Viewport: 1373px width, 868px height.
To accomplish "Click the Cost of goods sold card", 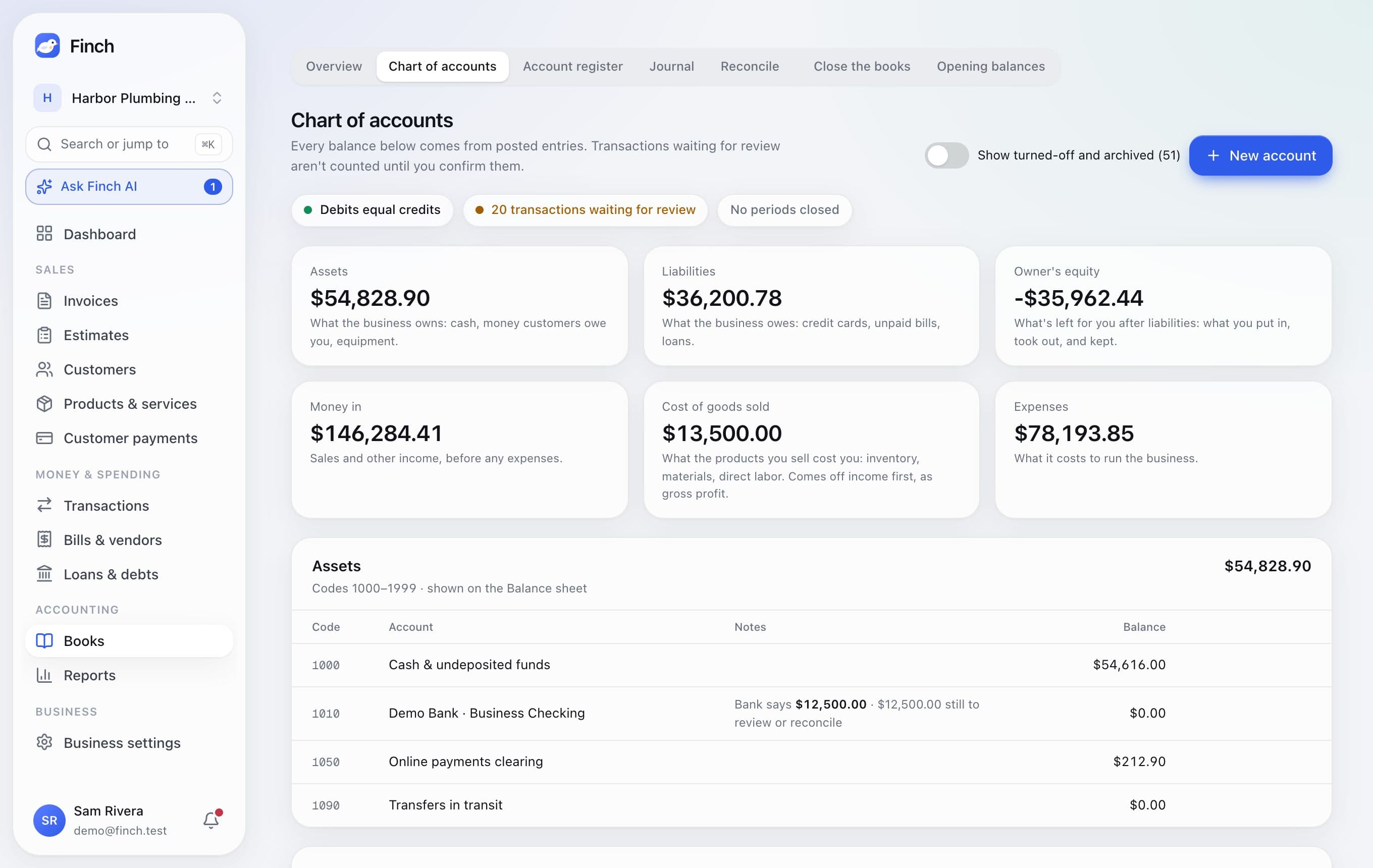I will [x=811, y=449].
